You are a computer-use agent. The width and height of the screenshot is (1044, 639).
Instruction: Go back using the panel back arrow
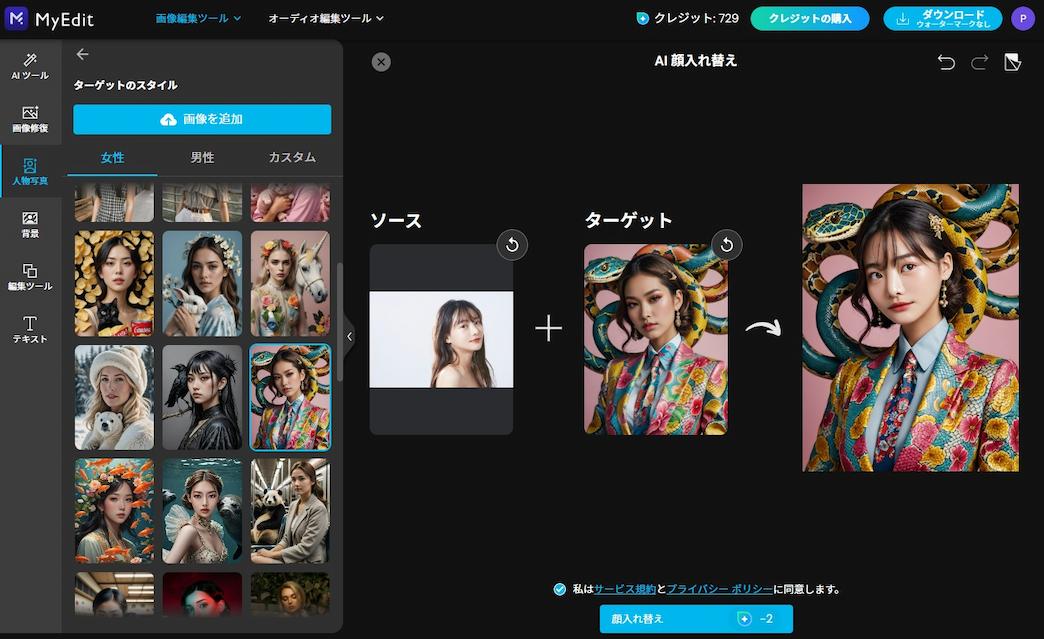82,54
